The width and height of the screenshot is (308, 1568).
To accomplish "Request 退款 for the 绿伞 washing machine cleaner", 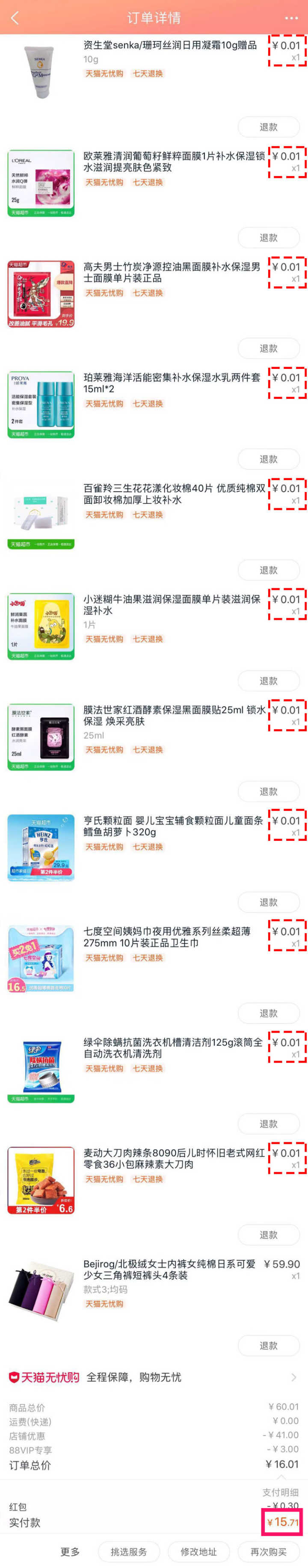I will pyautogui.click(x=269, y=1124).
